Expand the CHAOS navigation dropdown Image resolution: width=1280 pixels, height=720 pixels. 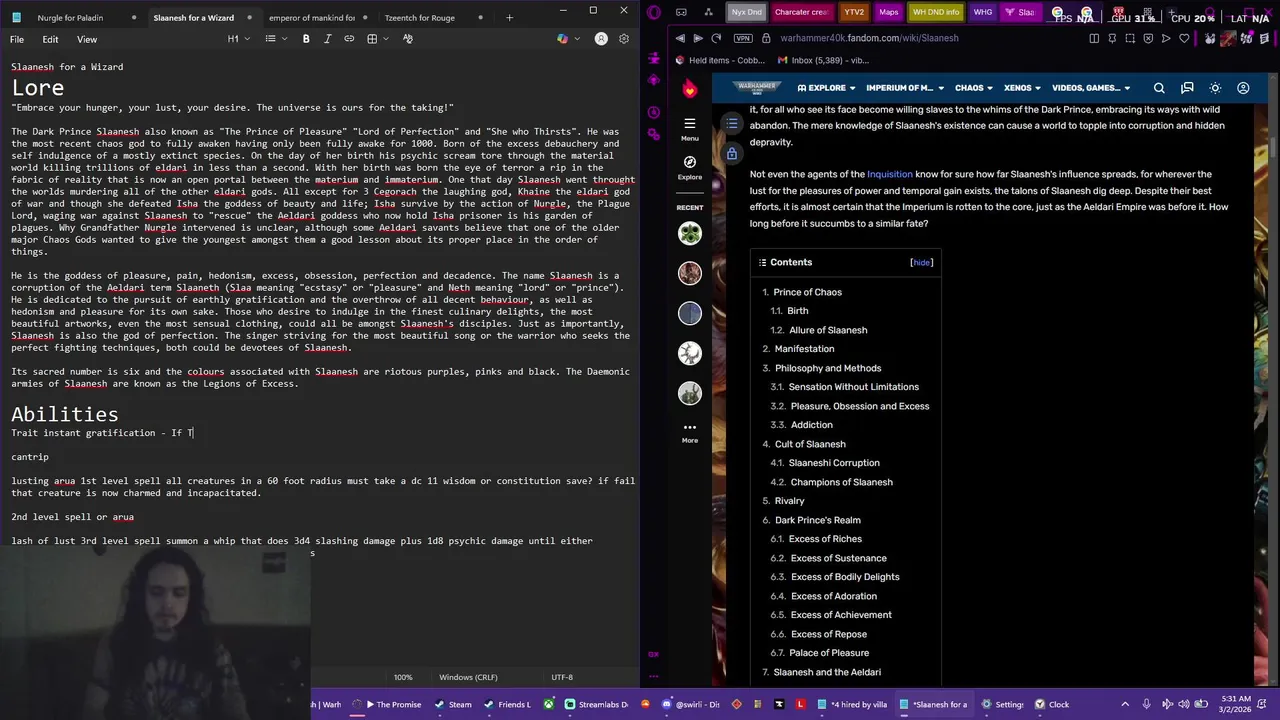click(x=974, y=88)
